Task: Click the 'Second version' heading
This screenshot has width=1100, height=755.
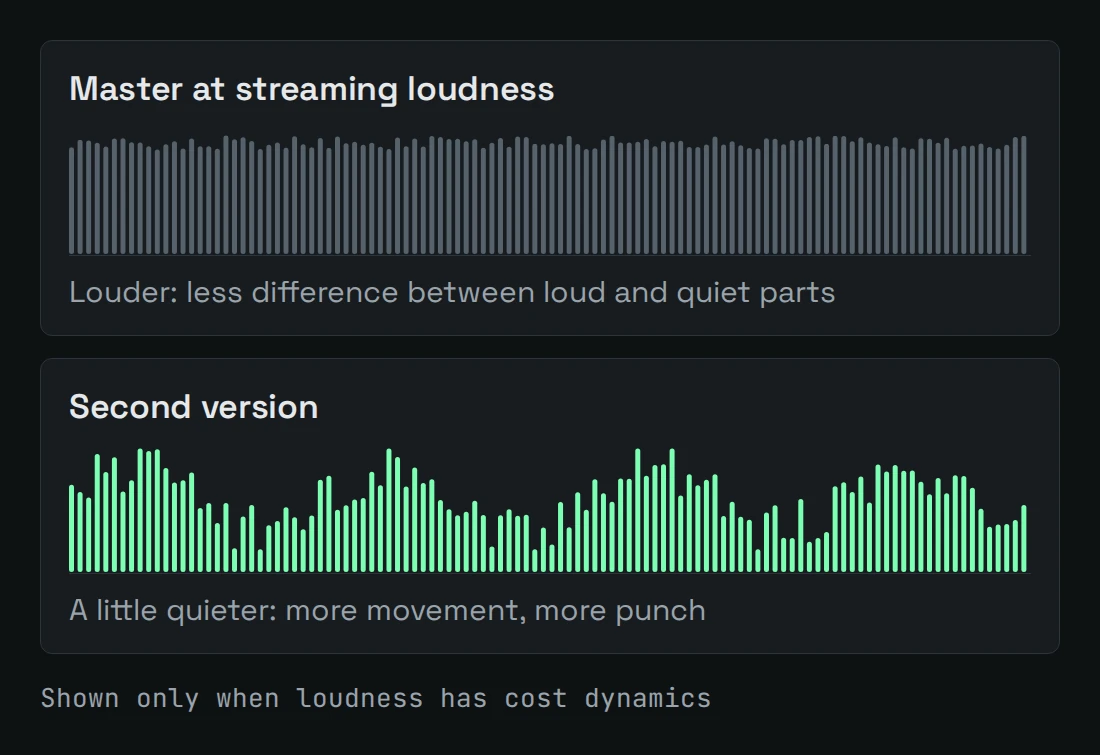Action: click(194, 407)
